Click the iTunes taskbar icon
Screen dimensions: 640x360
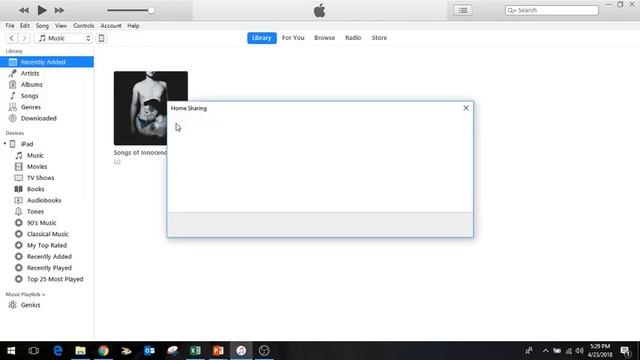pos(241,351)
